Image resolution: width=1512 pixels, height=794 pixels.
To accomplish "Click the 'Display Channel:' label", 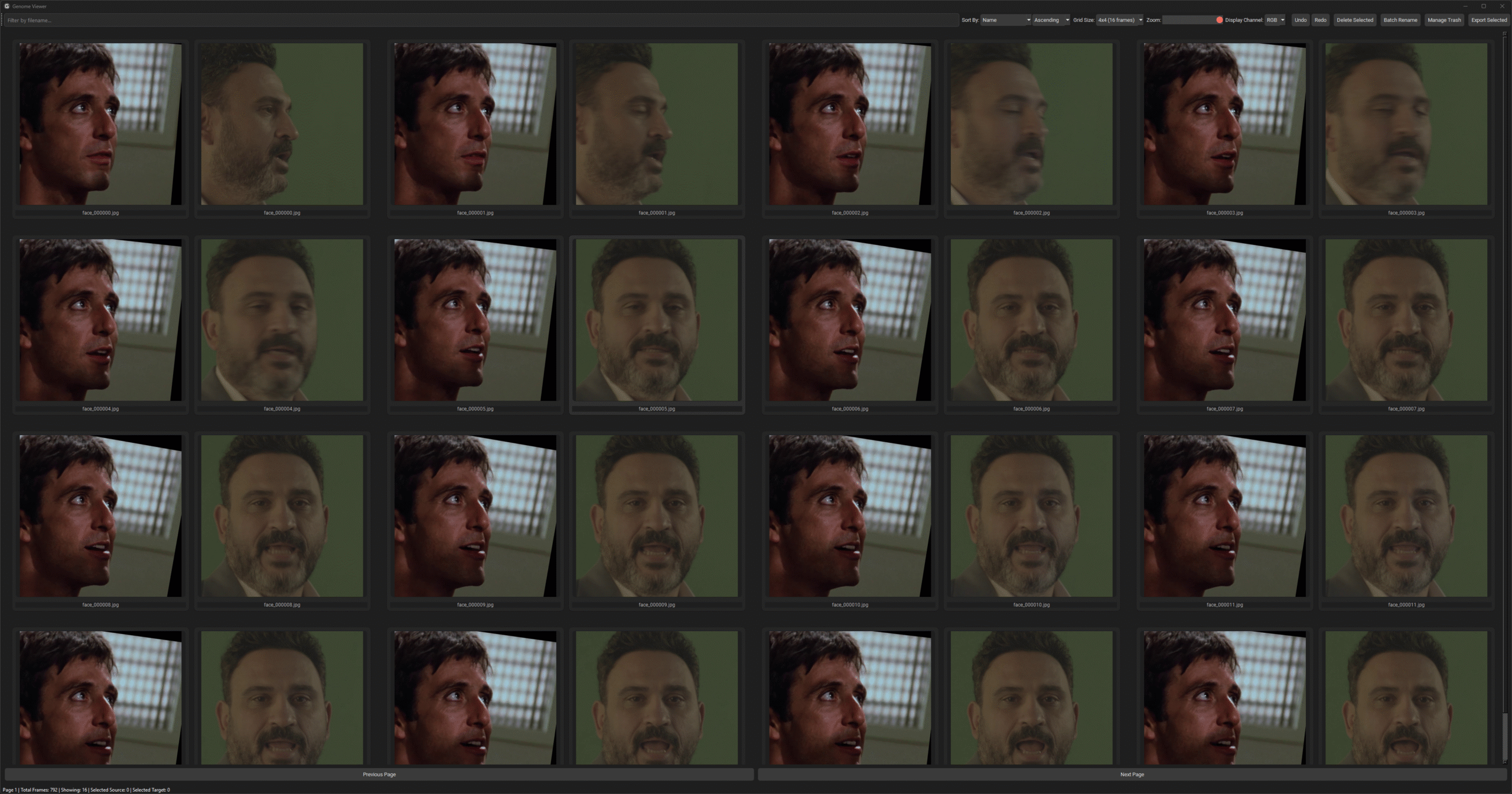I will (x=1244, y=20).
